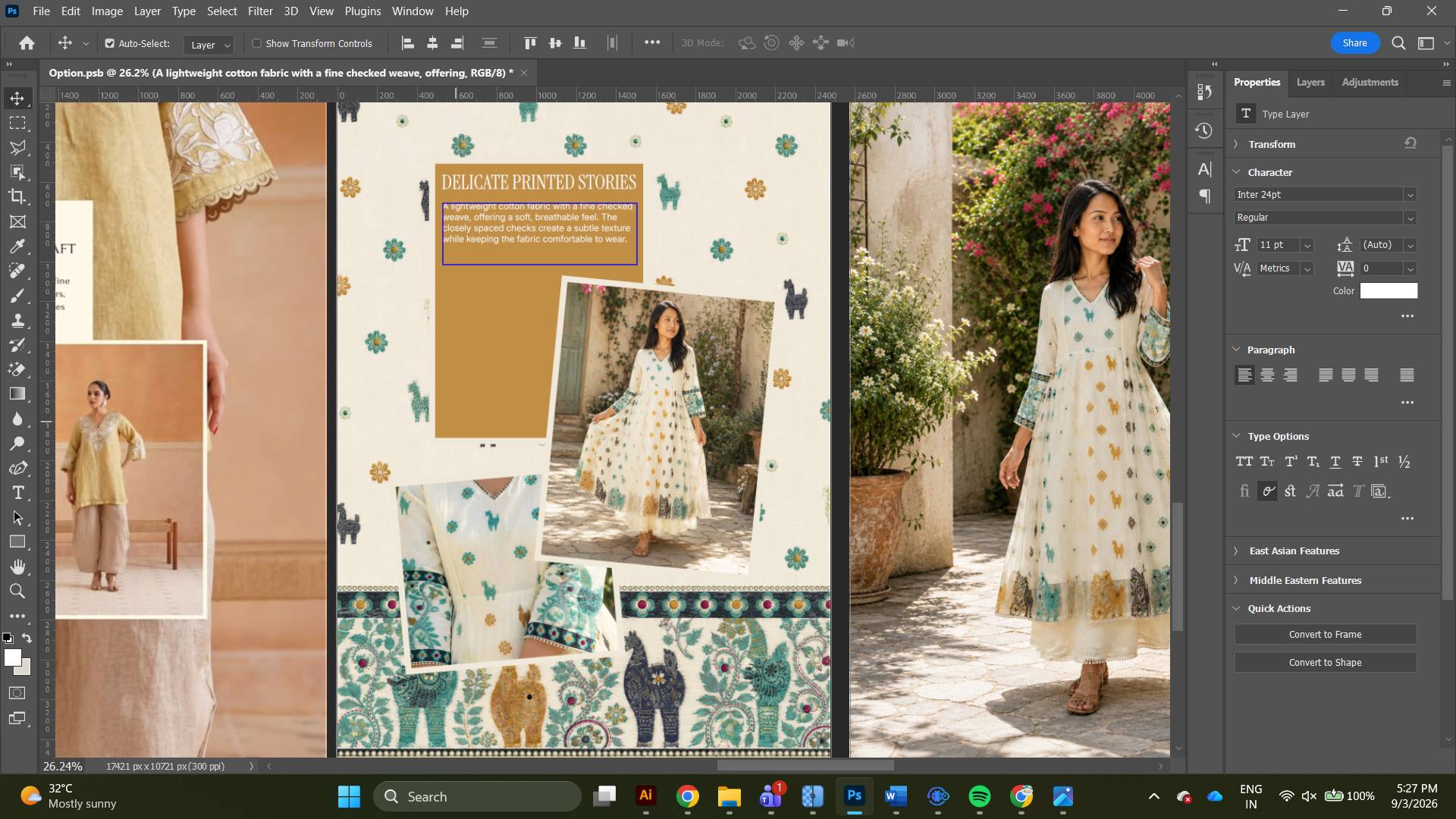
Task: Choose the Hand tool
Action: [x=18, y=566]
